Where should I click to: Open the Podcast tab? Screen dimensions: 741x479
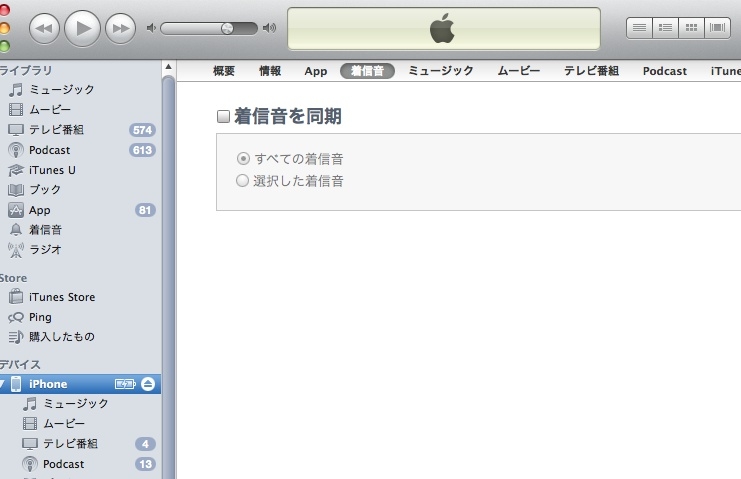(664, 71)
